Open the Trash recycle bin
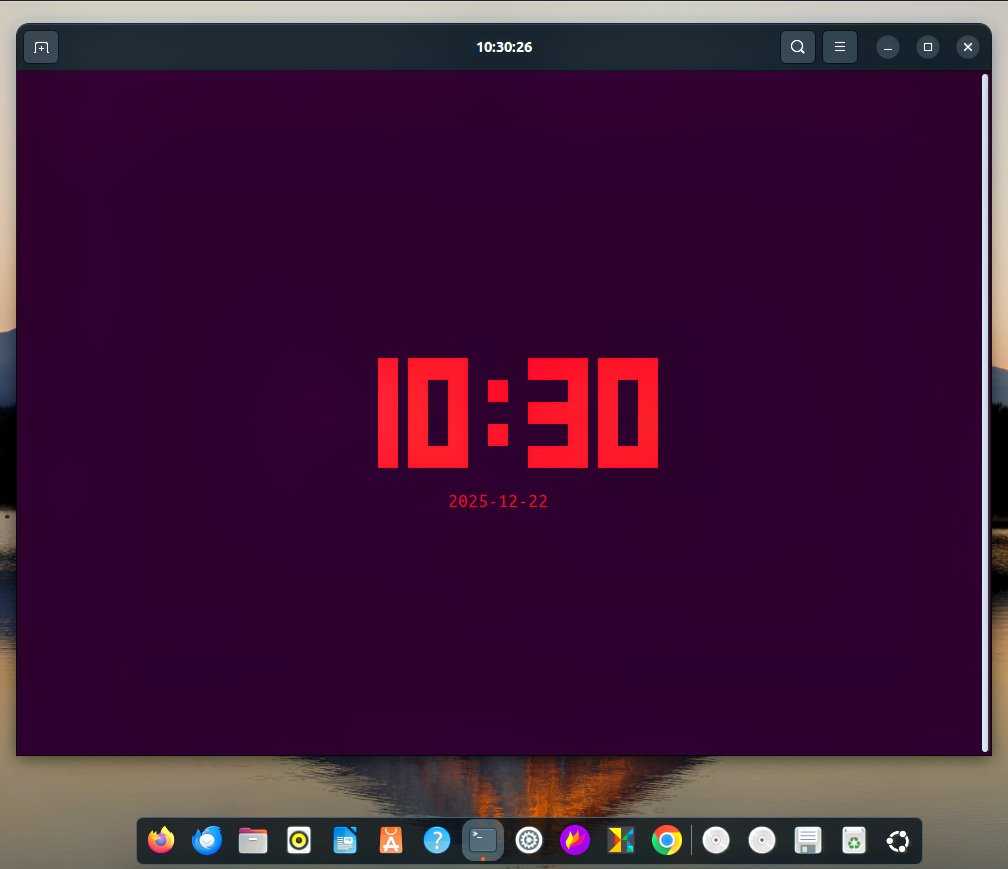The width and height of the screenshot is (1008, 869). tap(854, 840)
